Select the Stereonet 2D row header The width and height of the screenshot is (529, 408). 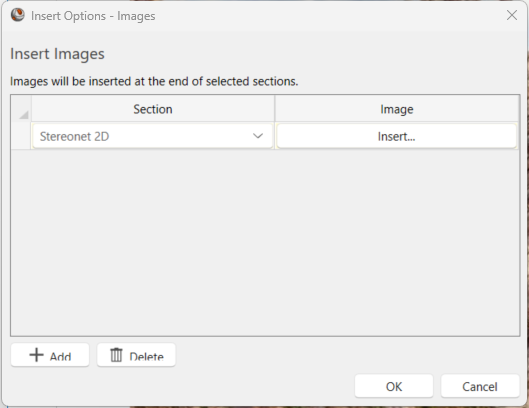tap(21, 136)
